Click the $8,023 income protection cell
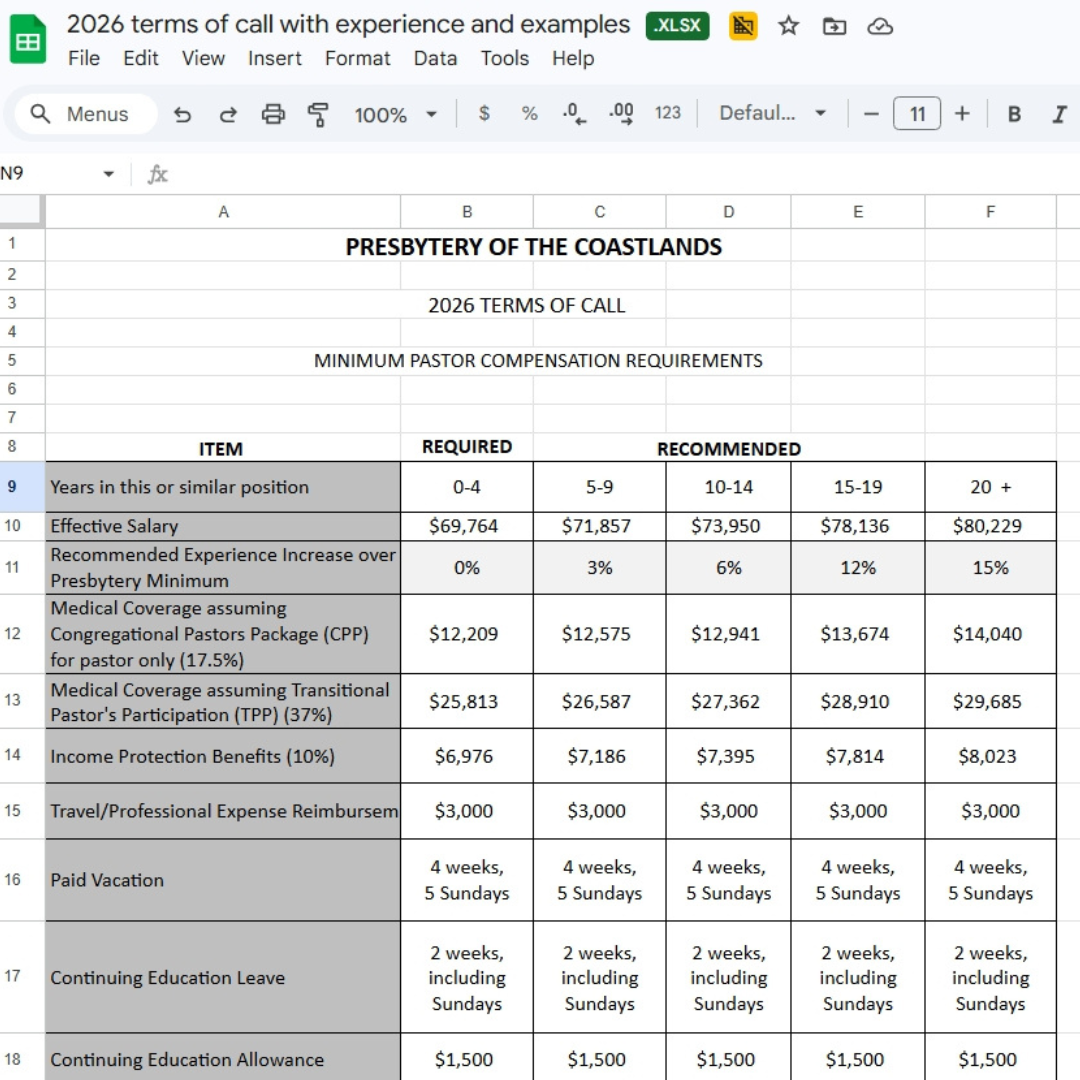Image resolution: width=1080 pixels, height=1080 pixels. (x=990, y=756)
